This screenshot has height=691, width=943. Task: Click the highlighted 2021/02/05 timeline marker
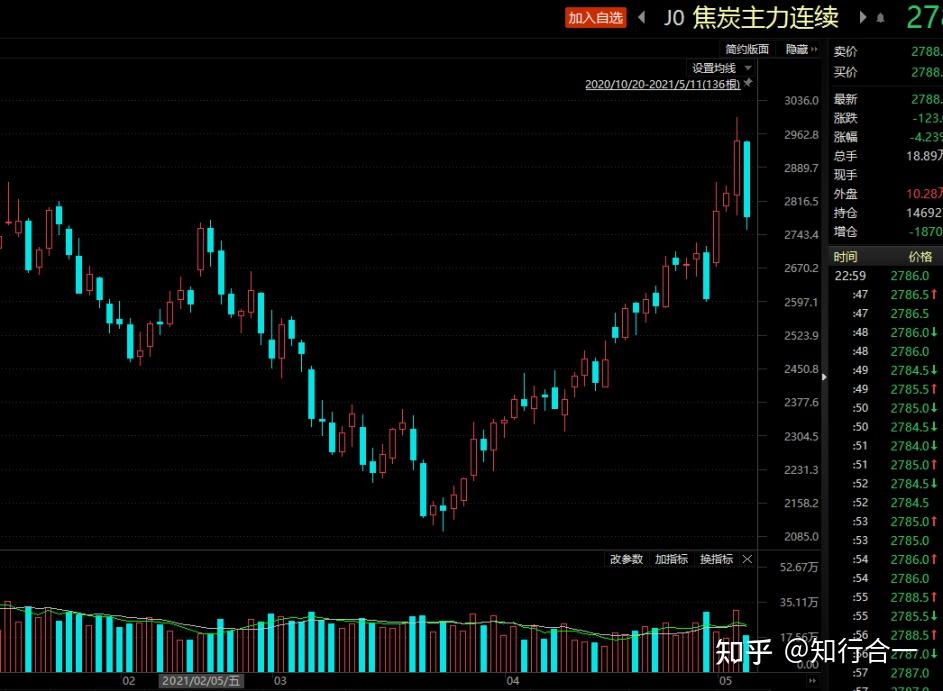[203, 679]
